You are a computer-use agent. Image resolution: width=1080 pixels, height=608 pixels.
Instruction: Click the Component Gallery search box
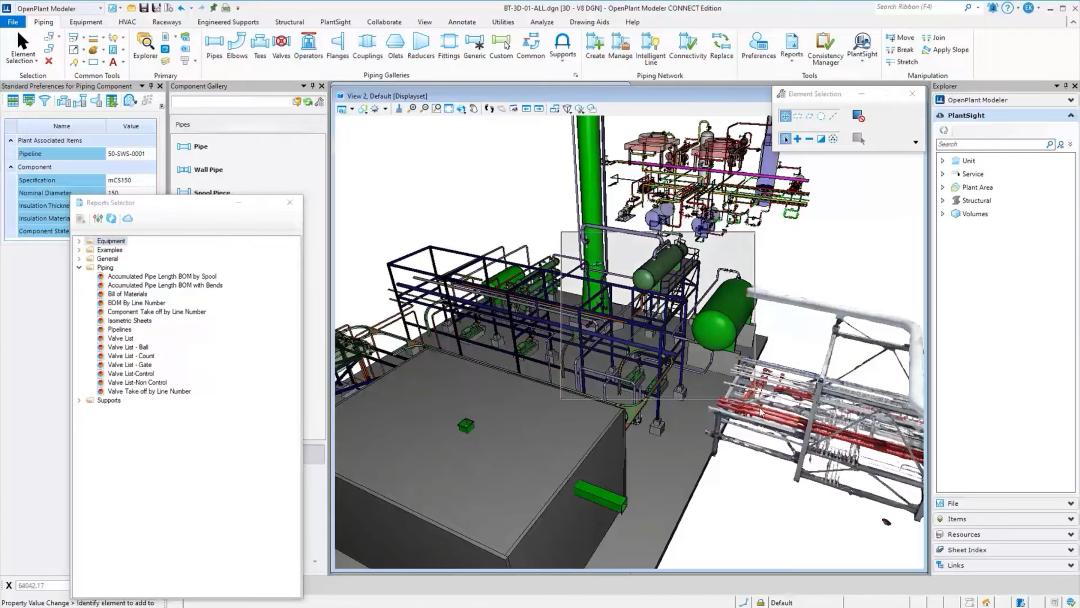230,102
